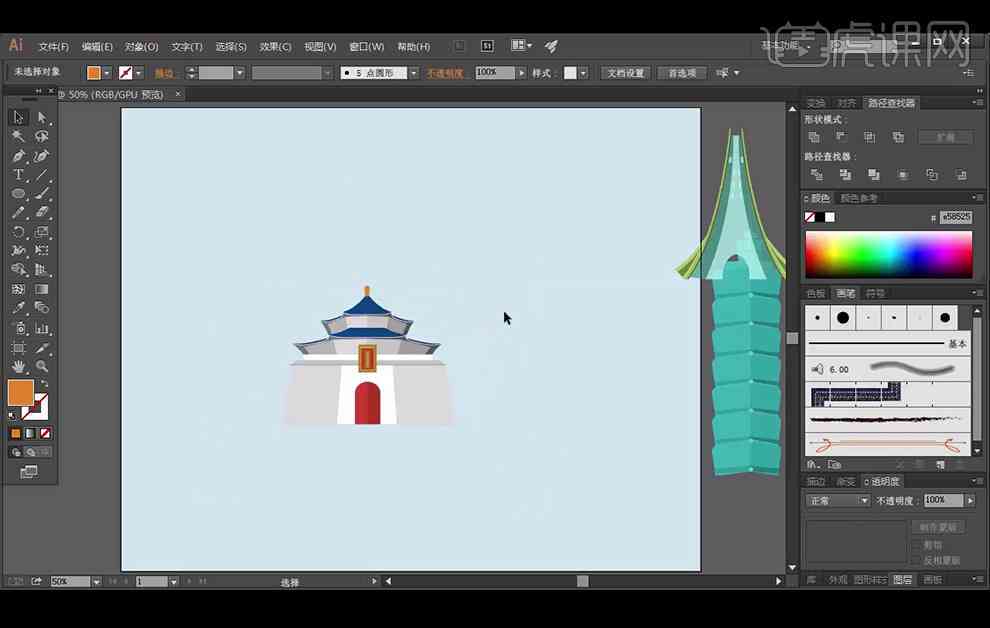This screenshot has width=990, height=628.
Task: Open the 编辑(E) menu
Action: click(x=97, y=47)
